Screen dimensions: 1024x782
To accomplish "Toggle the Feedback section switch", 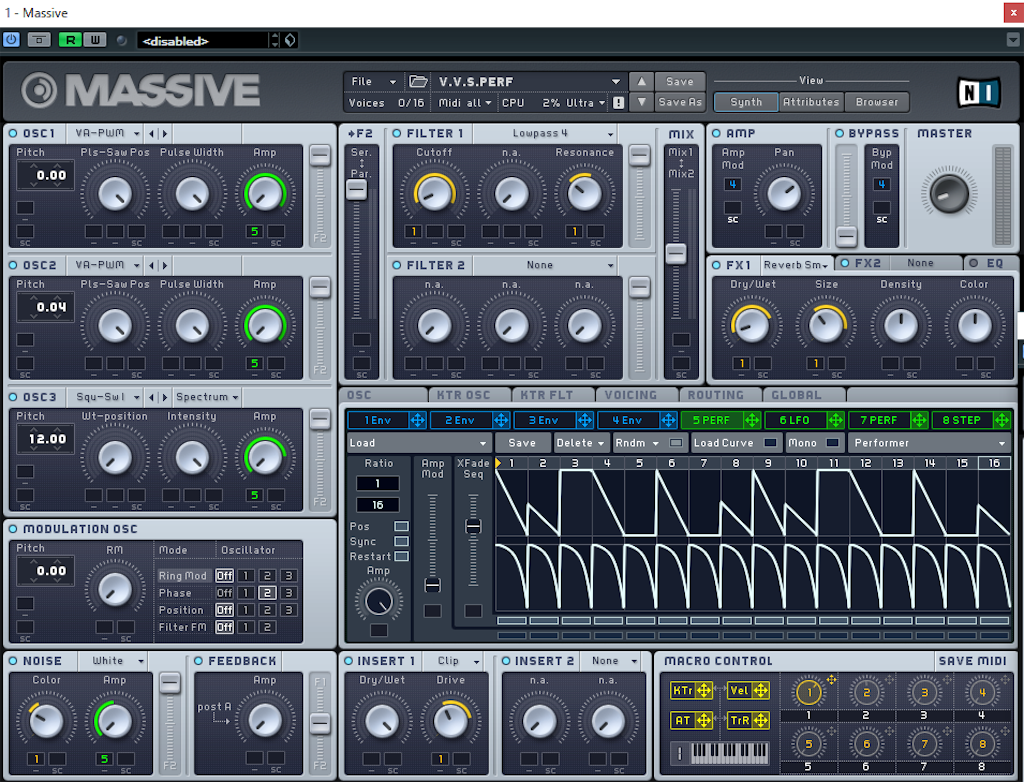I will [198, 661].
